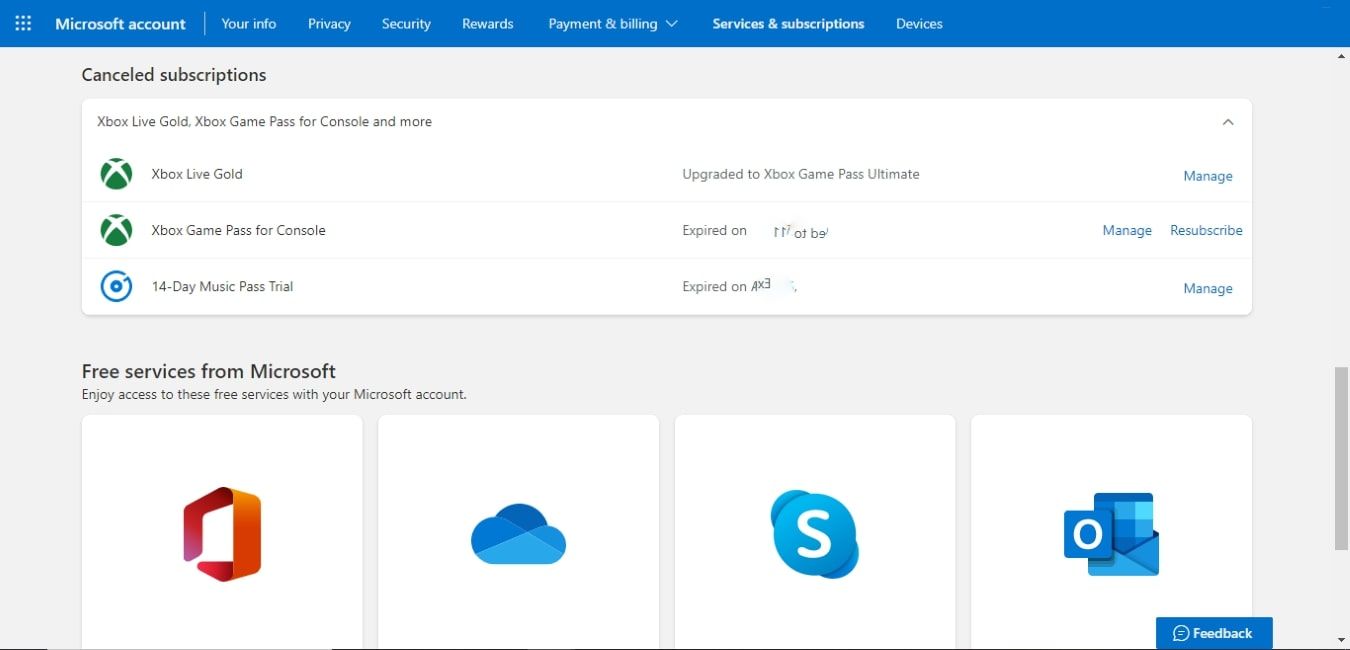
Task: Click the scrollbar up arrow
Action: (x=1341, y=56)
